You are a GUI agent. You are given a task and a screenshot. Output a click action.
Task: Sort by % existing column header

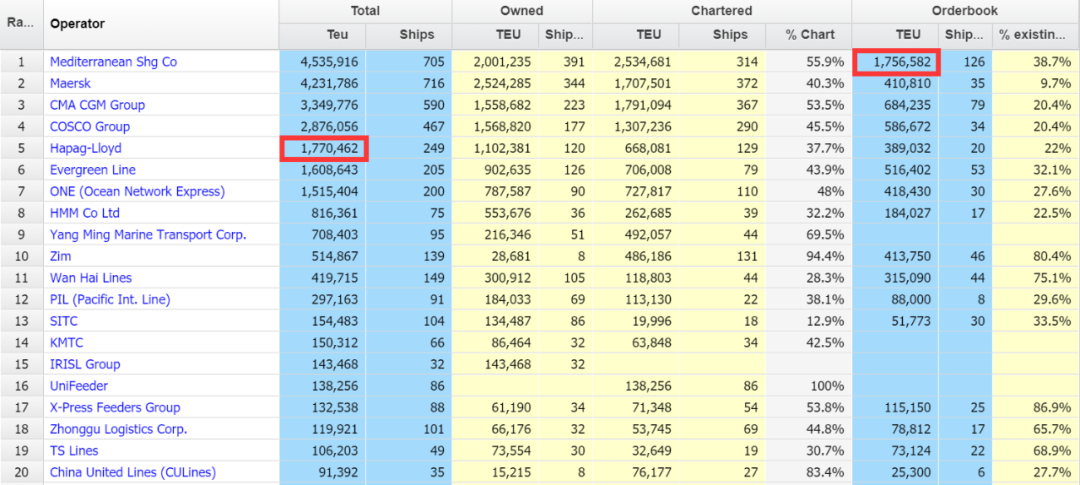coord(1036,35)
